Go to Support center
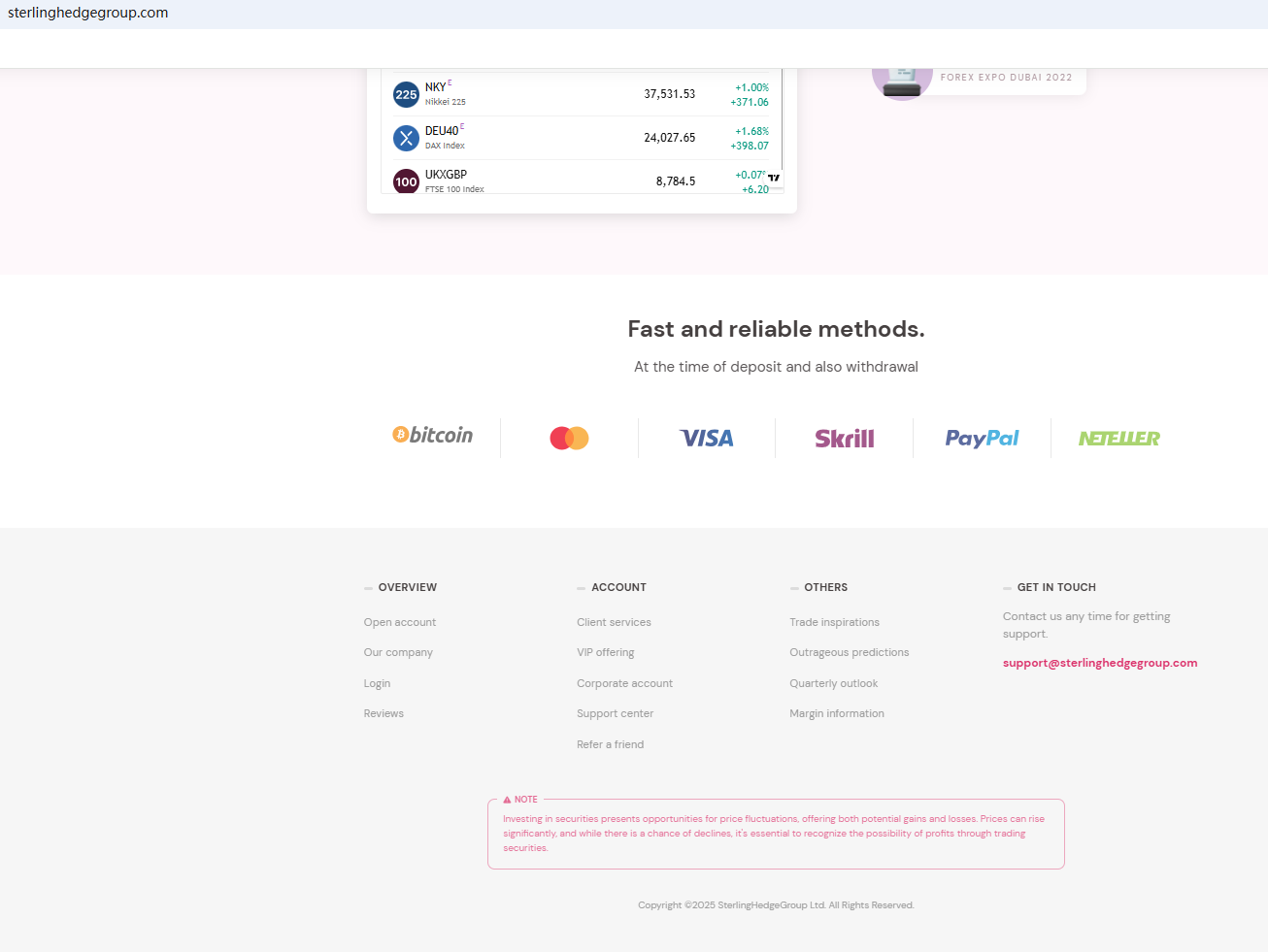This screenshot has width=1268, height=952. [615, 713]
